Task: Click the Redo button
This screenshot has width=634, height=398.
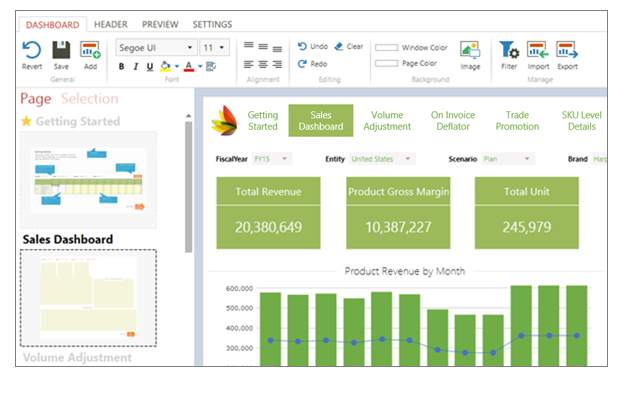Action: coord(312,64)
